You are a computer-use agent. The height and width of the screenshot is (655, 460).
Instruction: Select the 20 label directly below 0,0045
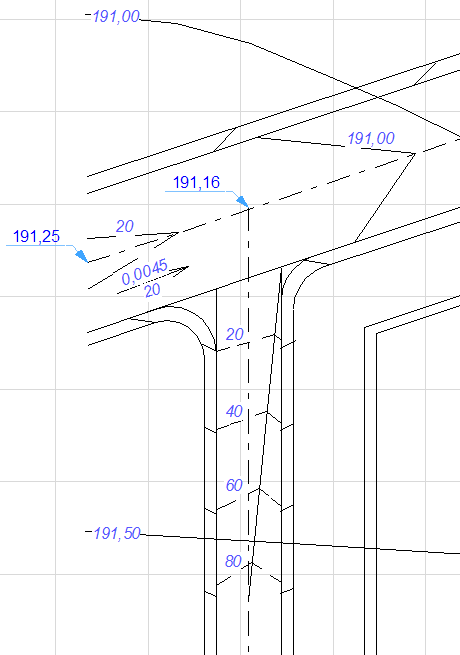[x=152, y=290]
